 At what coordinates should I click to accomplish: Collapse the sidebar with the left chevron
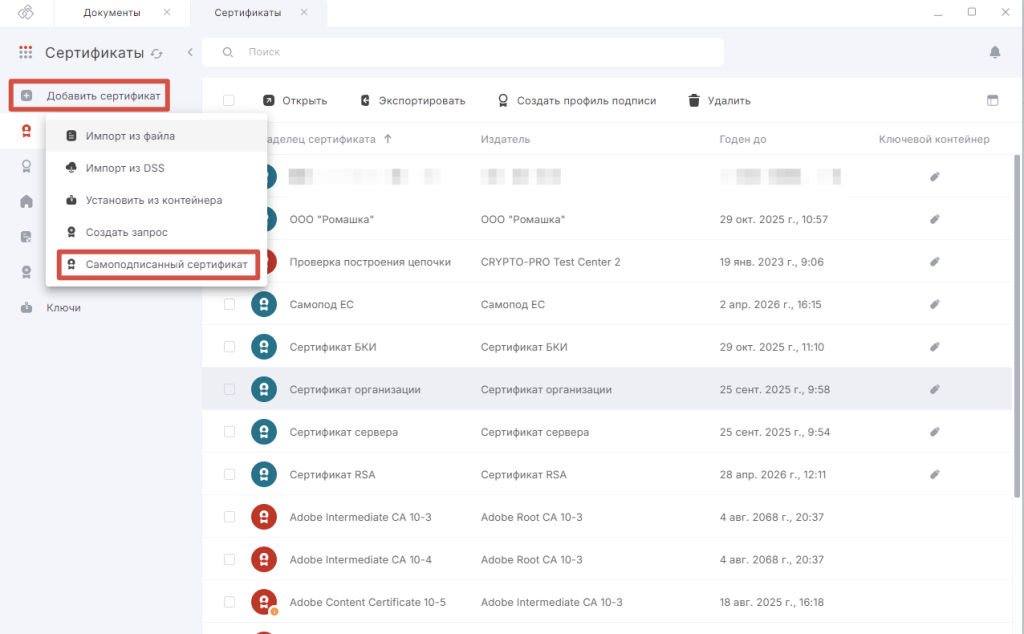tap(190, 52)
